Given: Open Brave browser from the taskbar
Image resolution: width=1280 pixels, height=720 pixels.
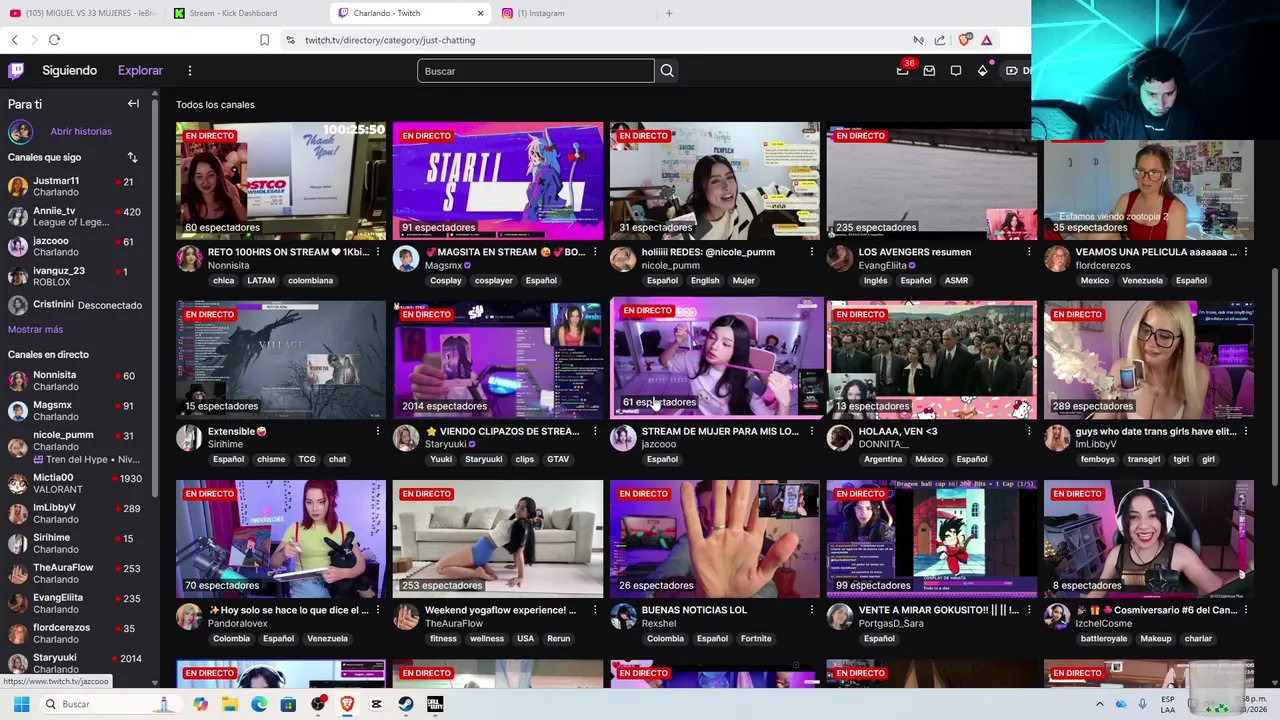Looking at the screenshot, I should 347,704.
